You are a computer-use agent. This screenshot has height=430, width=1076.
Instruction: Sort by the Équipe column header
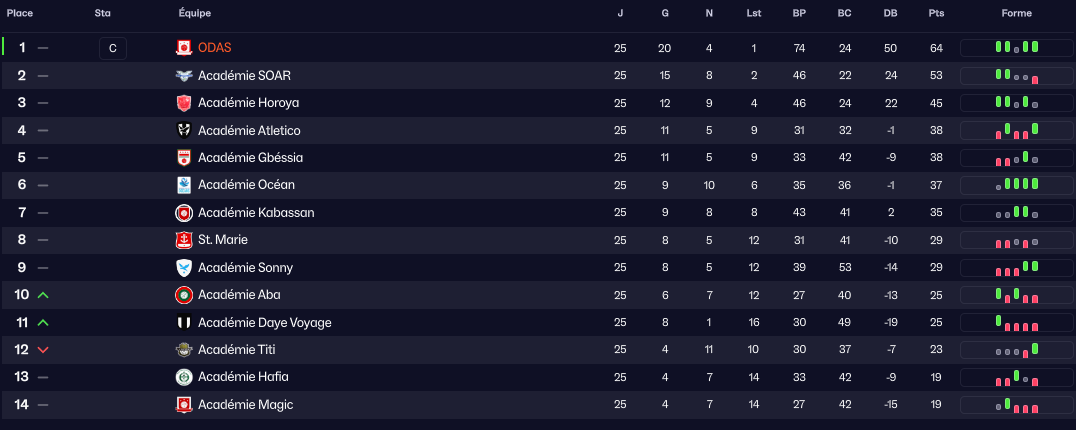[194, 13]
